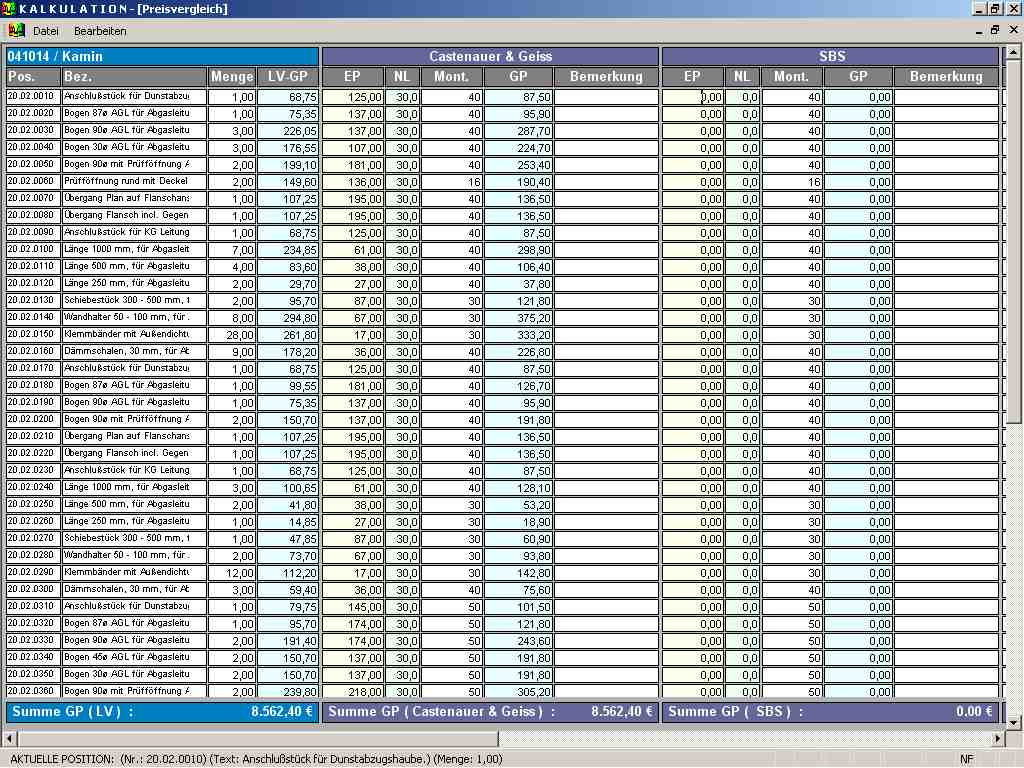Image resolution: width=1024 pixels, height=768 pixels.
Task: Click the Castenauer & Geiss group header
Action: point(490,56)
